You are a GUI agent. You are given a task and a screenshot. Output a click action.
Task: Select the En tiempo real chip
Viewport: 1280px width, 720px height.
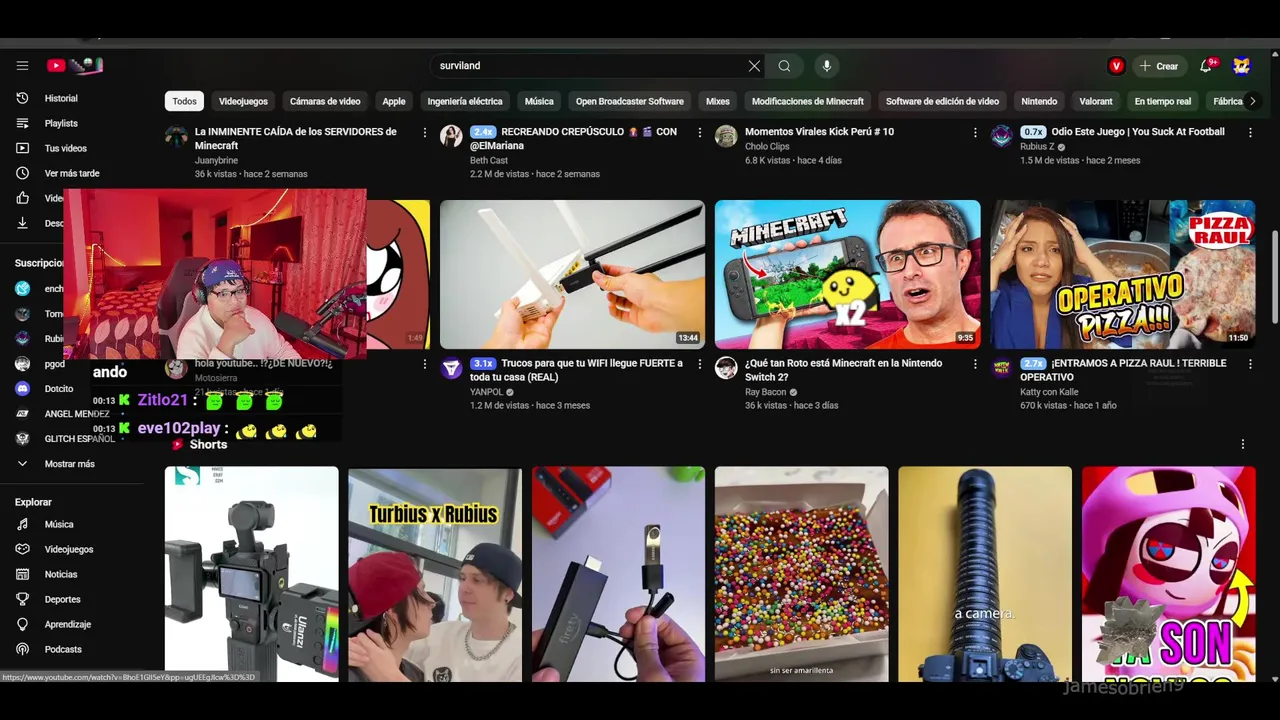[x=1163, y=101]
